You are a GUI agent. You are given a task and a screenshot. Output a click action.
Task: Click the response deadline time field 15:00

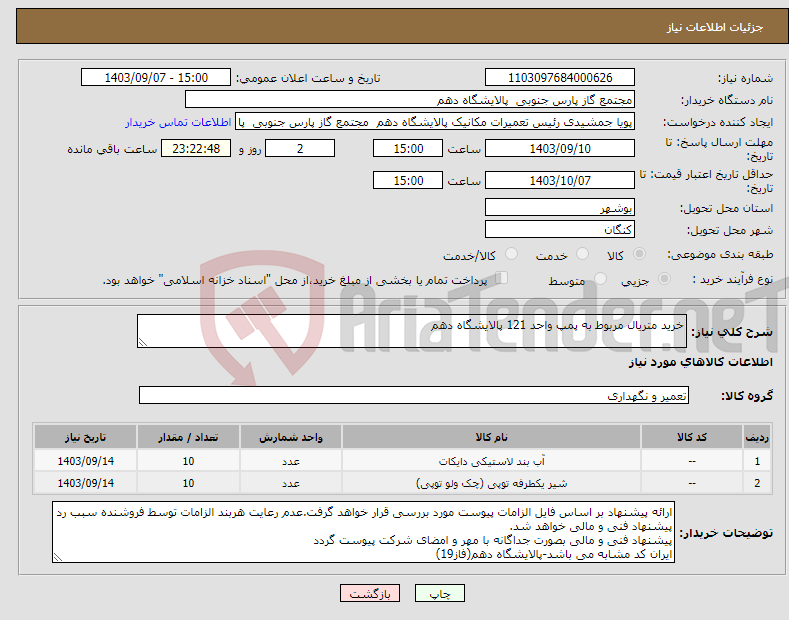coord(408,148)
